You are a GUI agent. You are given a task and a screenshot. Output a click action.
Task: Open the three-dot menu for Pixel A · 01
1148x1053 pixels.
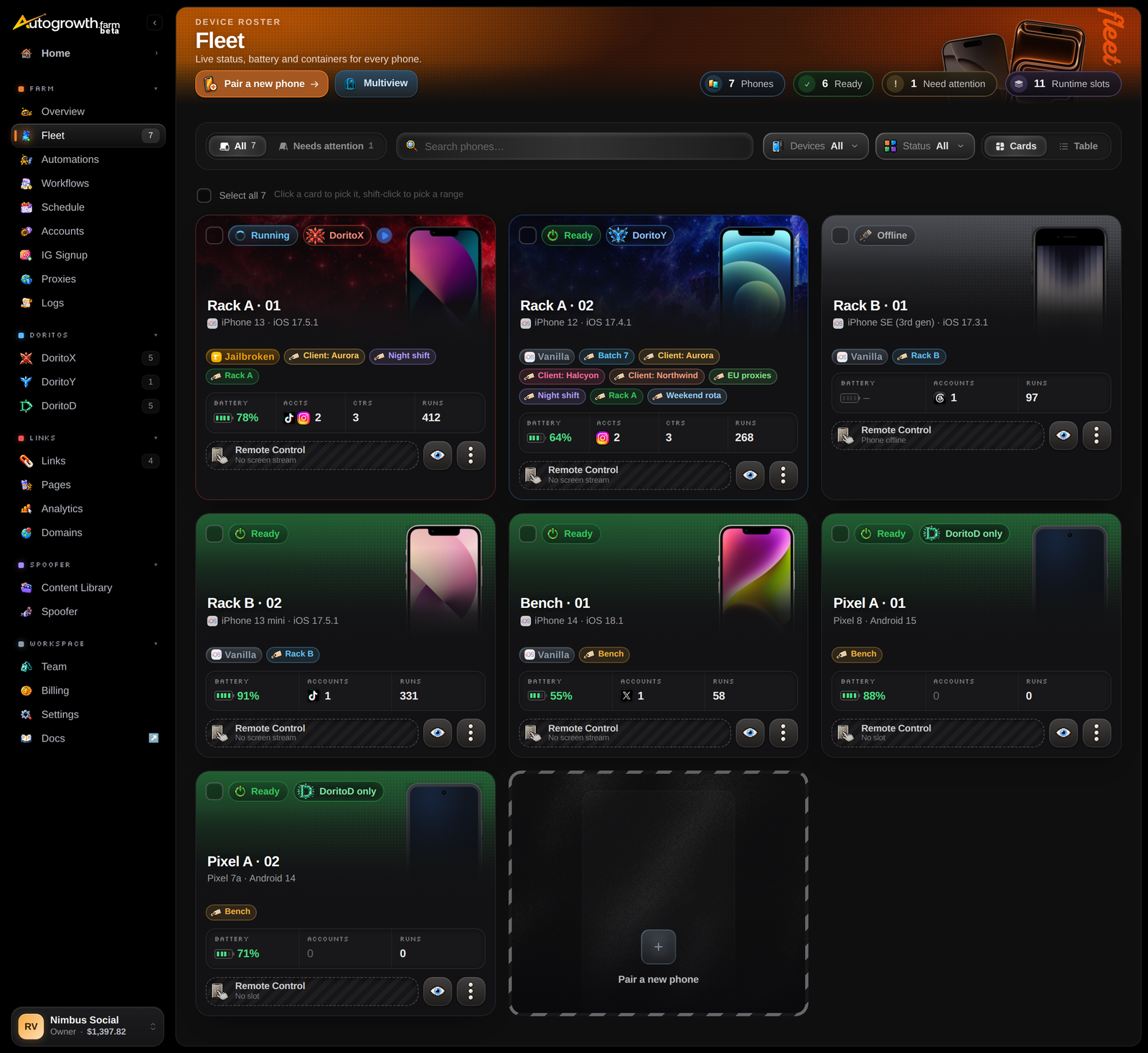coord(1096,733)
